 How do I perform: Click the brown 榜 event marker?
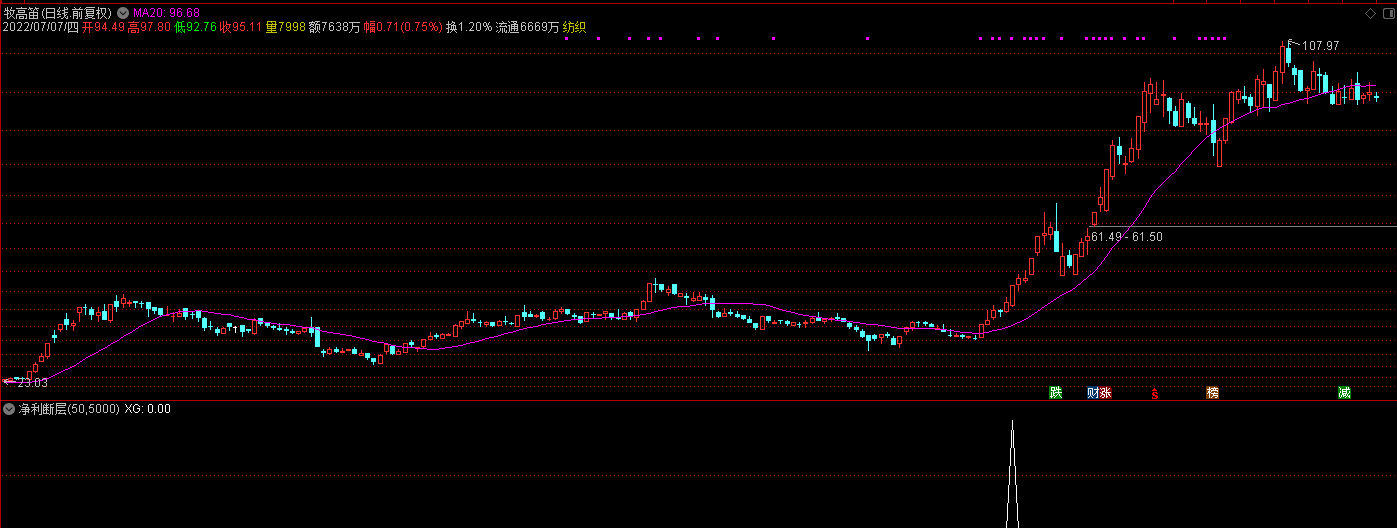coord(1213,392)
